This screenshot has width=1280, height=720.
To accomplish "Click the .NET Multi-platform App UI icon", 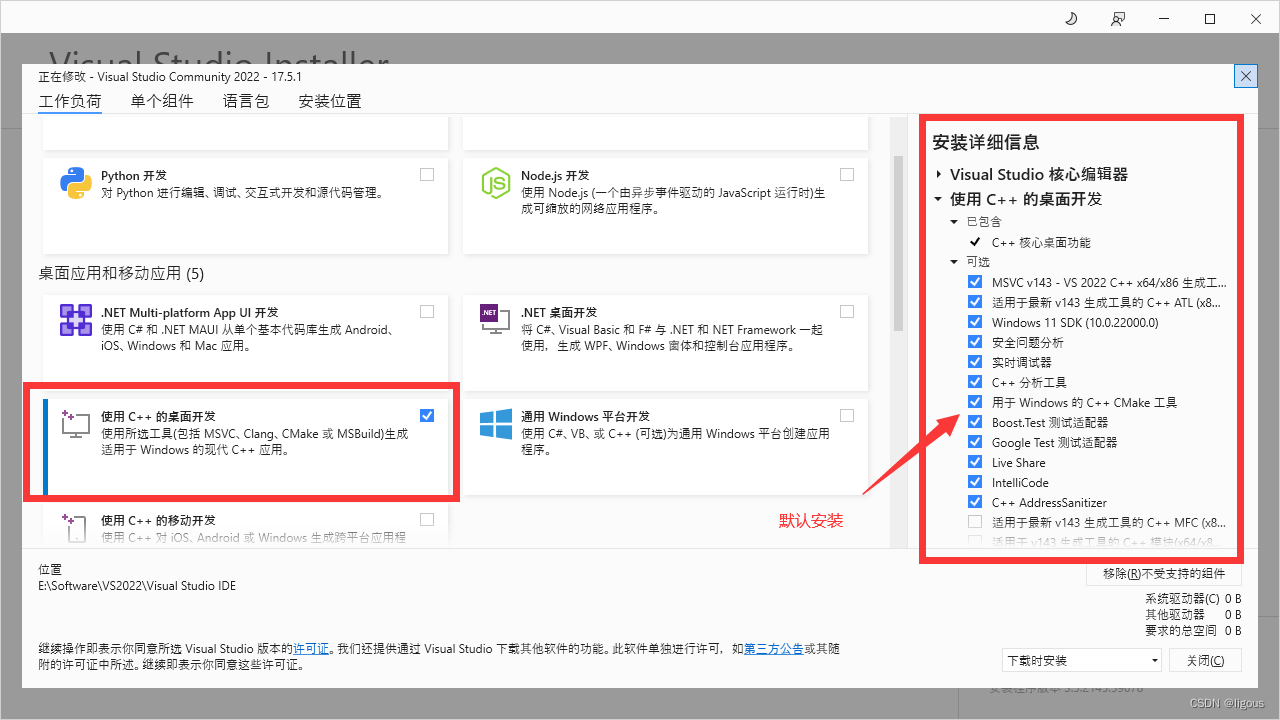I will click(x=76, y=321).
